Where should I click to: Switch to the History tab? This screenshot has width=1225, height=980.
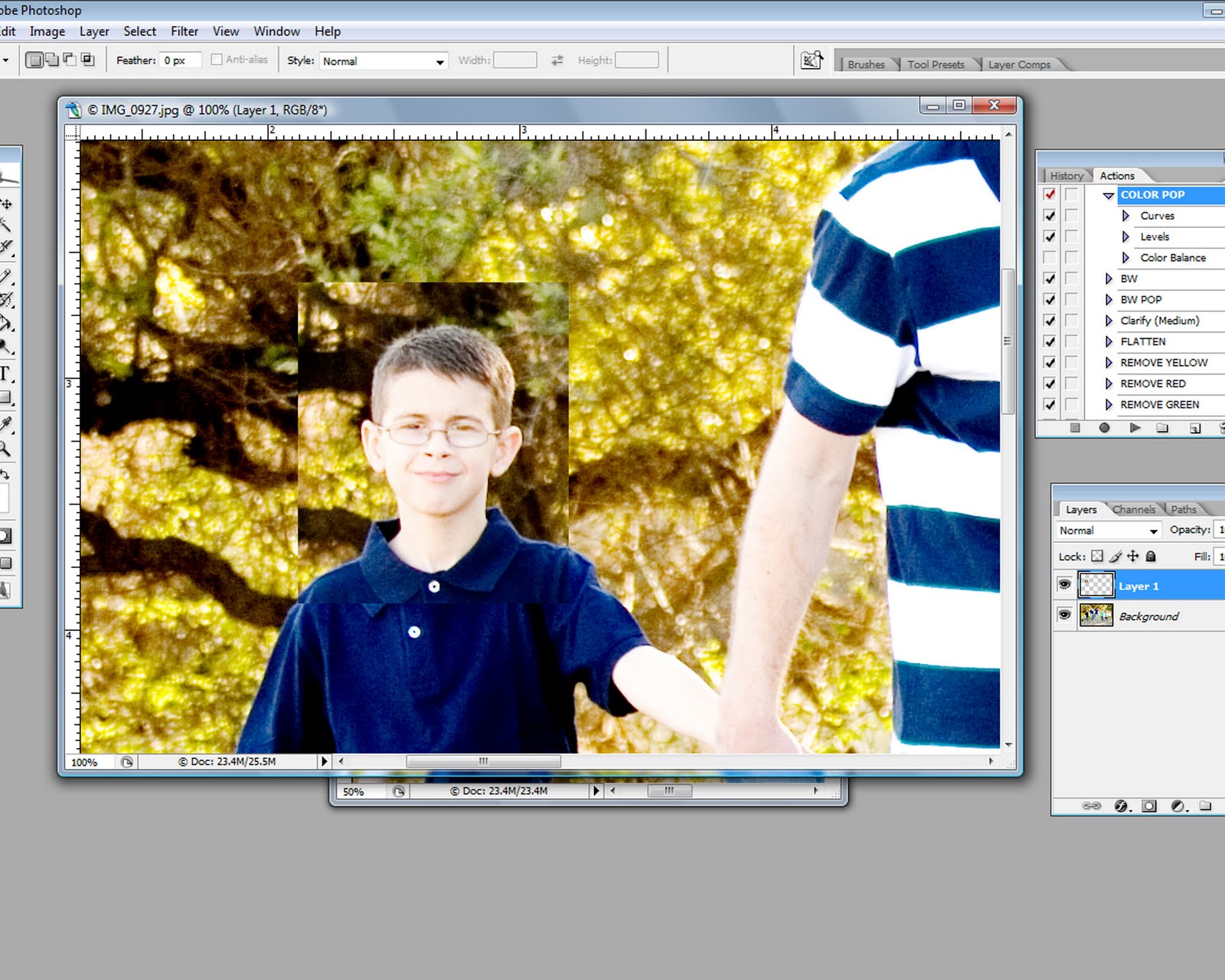click(1067, 175)
